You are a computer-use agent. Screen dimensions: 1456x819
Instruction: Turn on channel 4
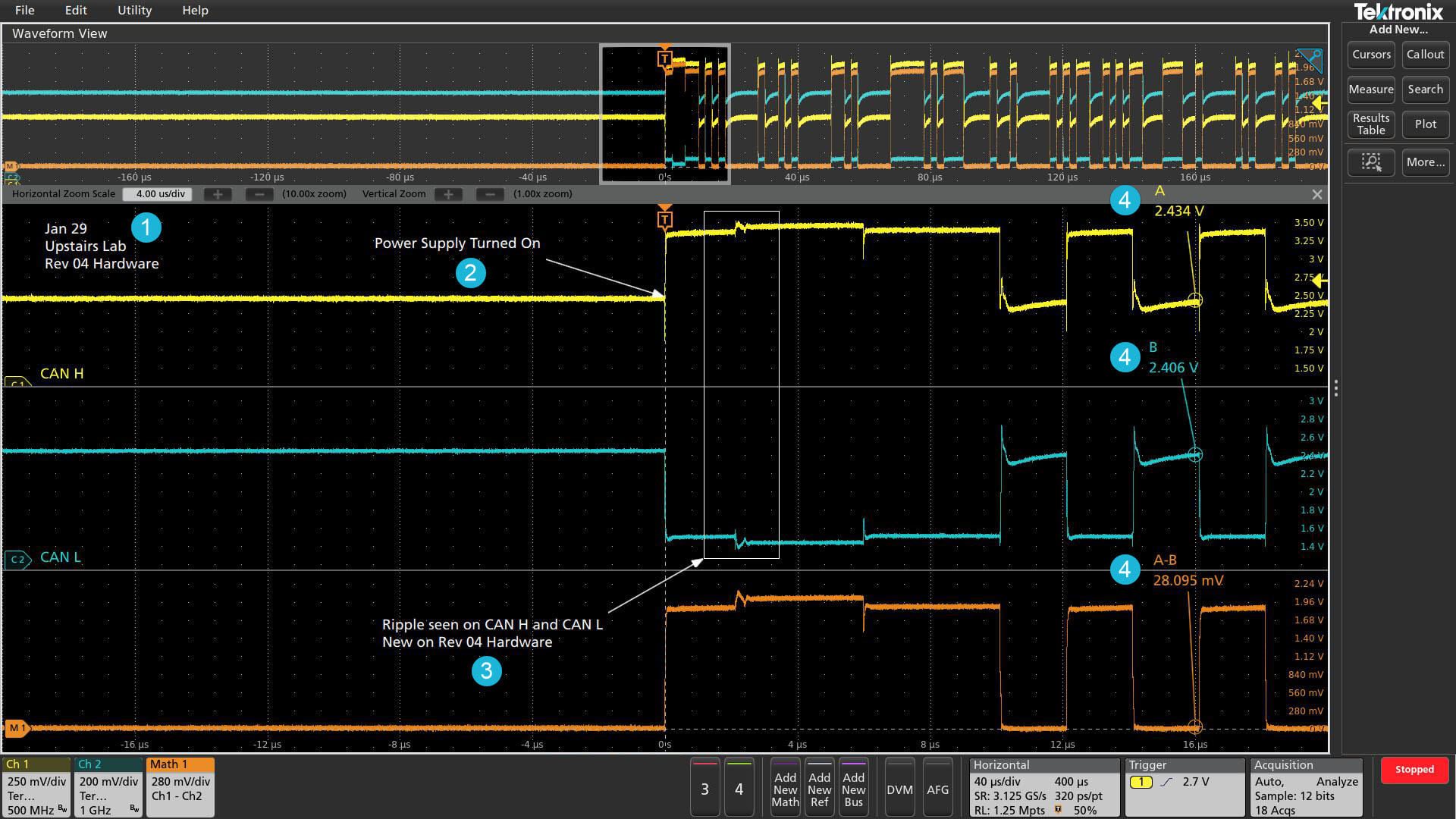pyautogui.click(x=739, y=789)
